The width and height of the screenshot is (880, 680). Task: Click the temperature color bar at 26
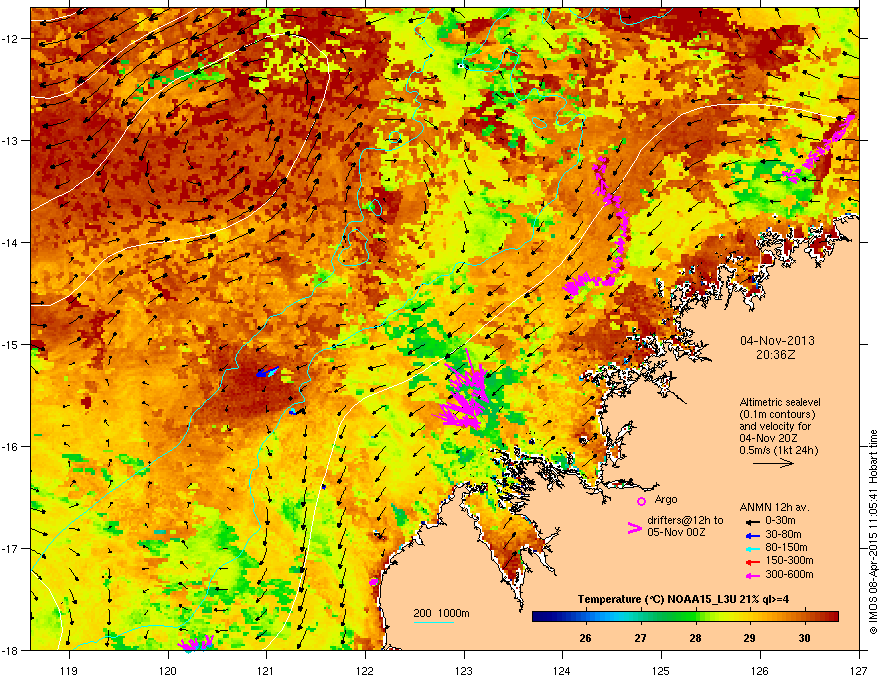point(585,617)
